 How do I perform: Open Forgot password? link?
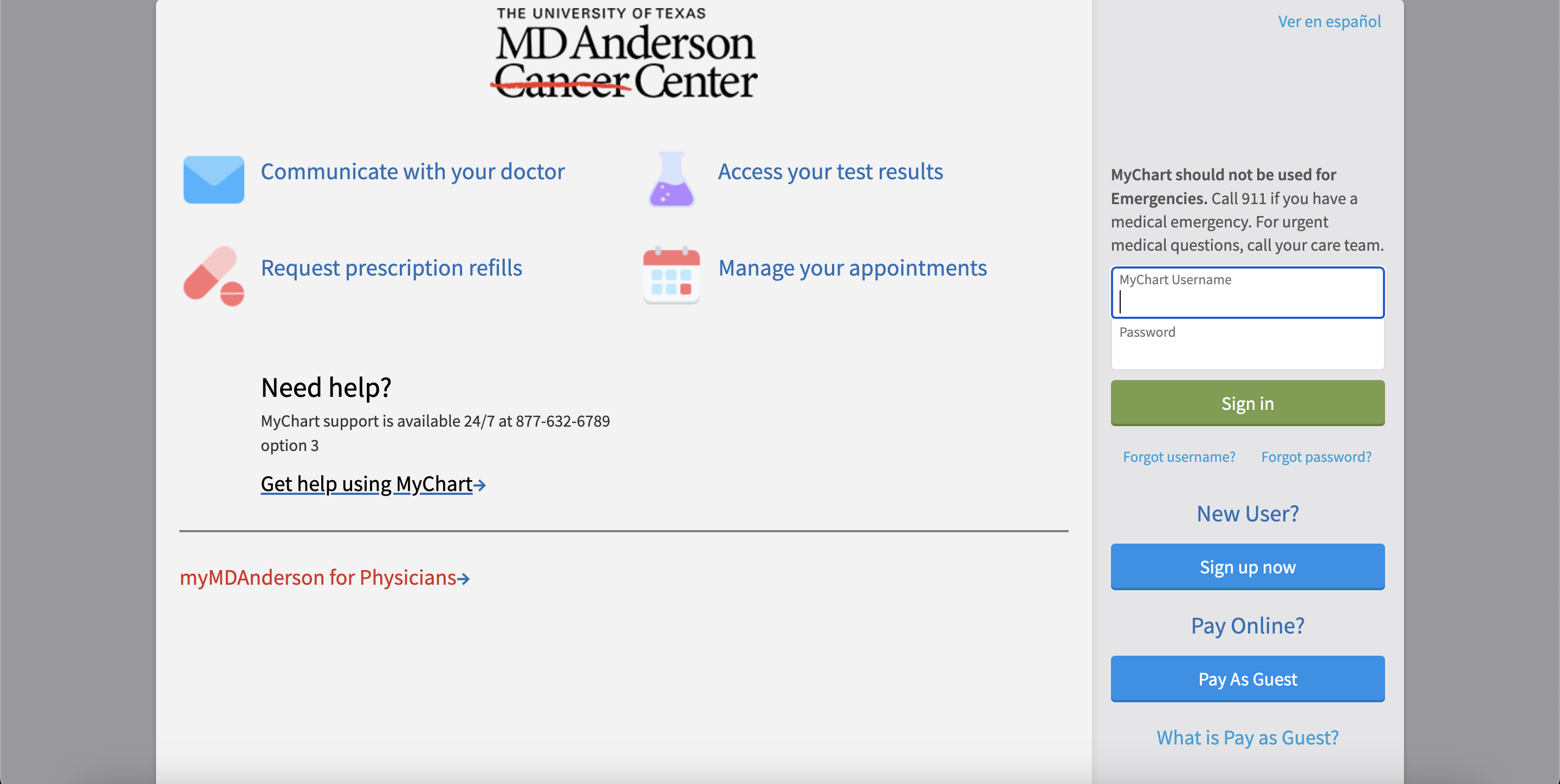tap(1316, 457)
